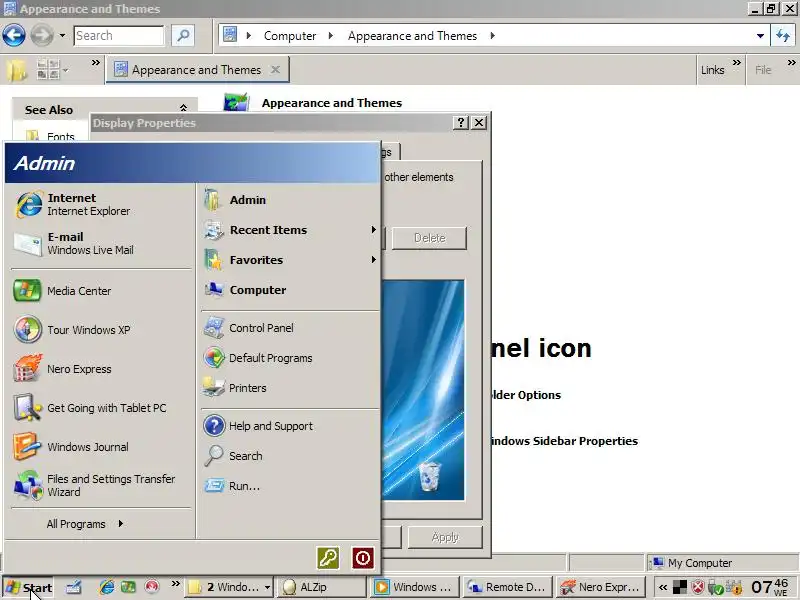Click the red round quick launch icon
Screen dimensions: 800x600
click(x=152, y=587)
